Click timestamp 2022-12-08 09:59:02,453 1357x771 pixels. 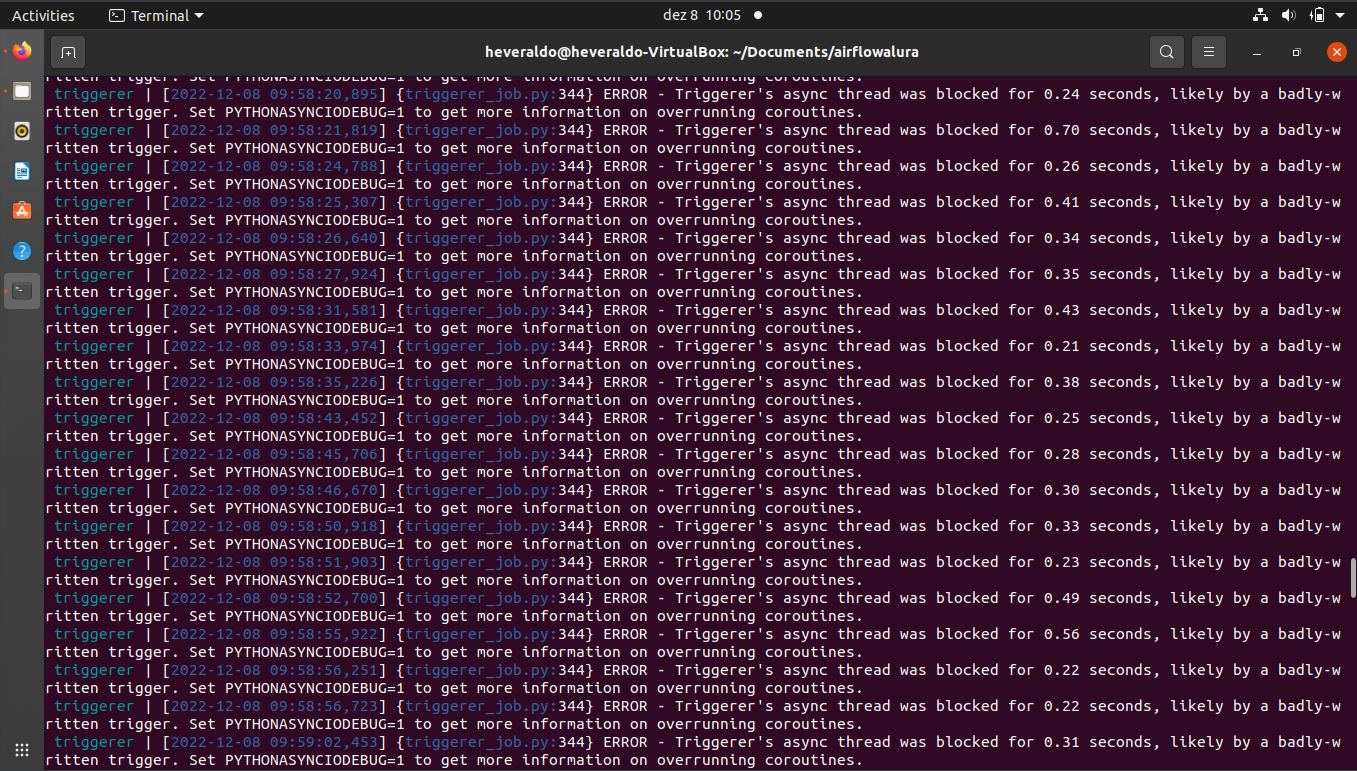click(x=274, y=742)
